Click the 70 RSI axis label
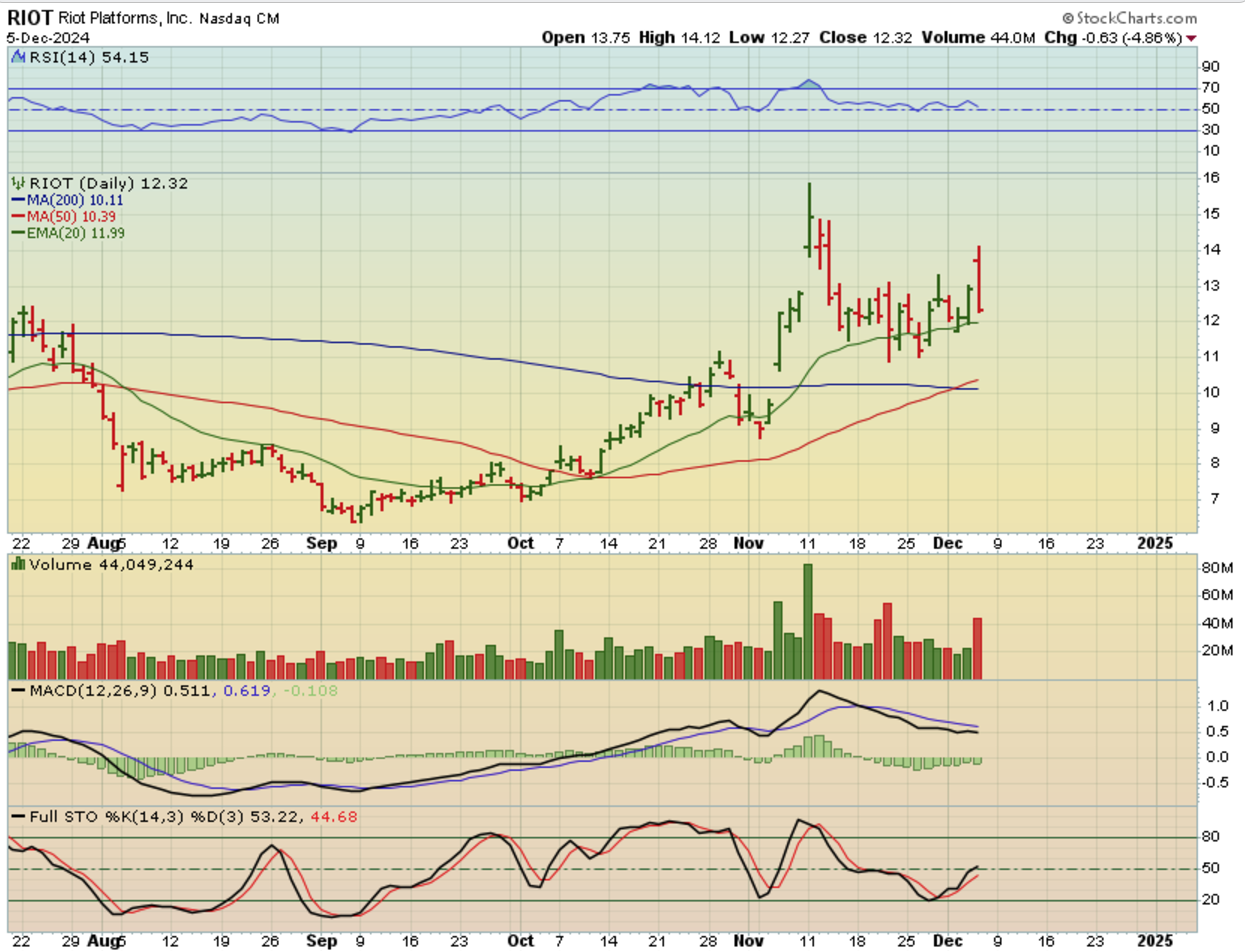 pyautogui.click(x=1210, y=88)
